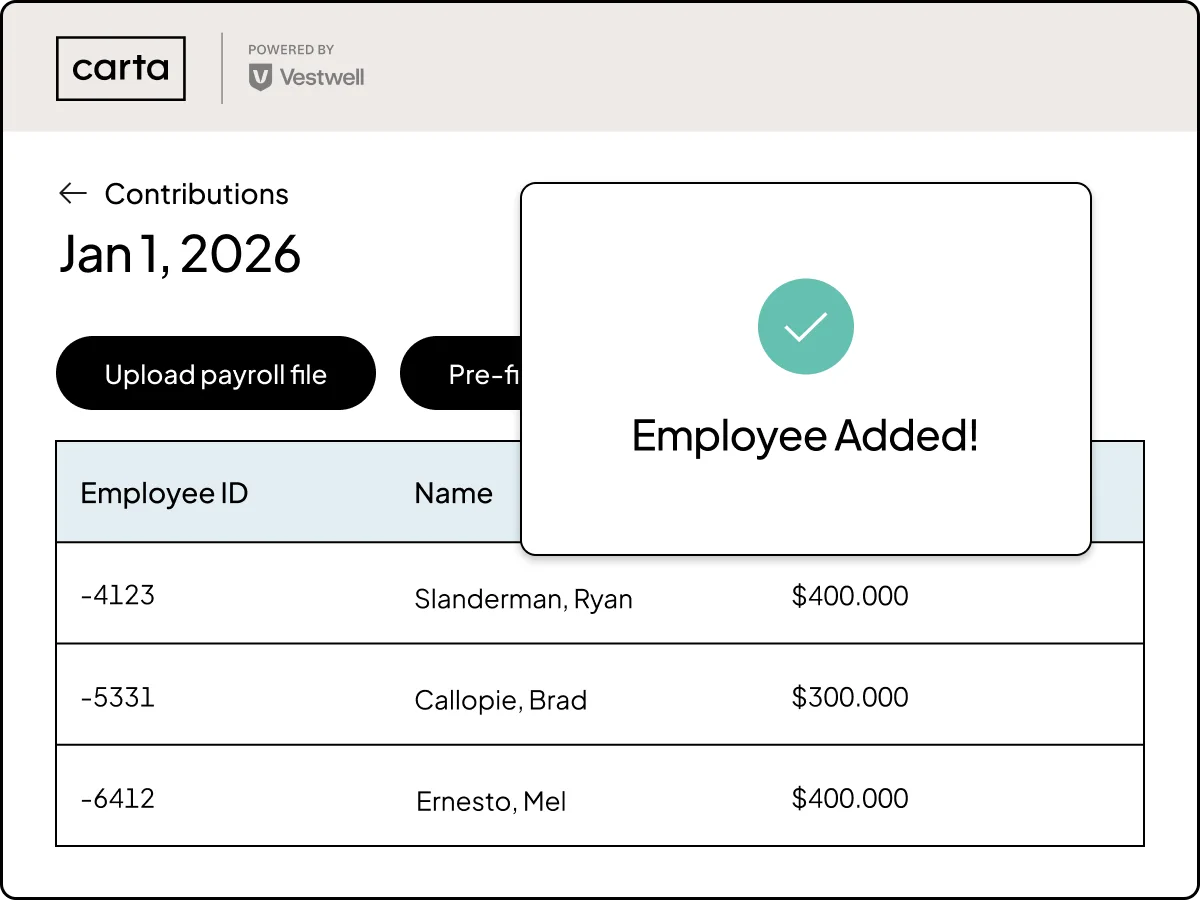This screenshot has height=900, width=1200.
Task: Click employee ID -6412
Action: point(118,798)
